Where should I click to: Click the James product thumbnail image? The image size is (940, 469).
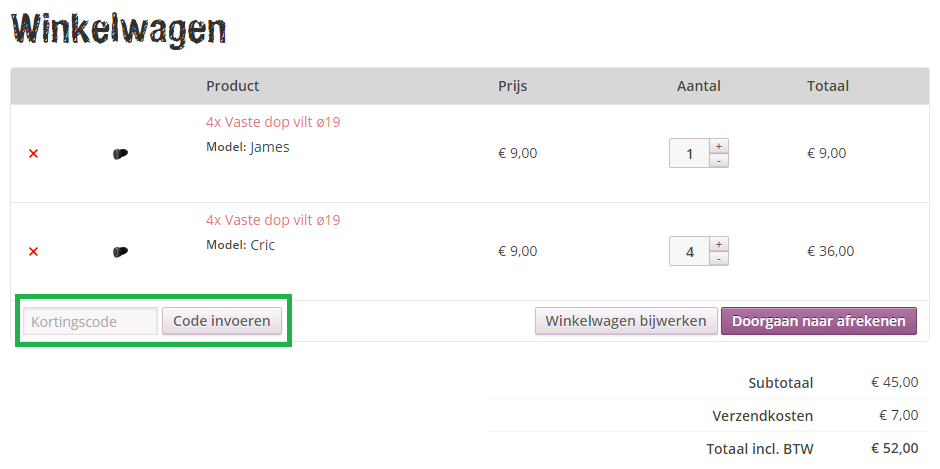point(120,154)
